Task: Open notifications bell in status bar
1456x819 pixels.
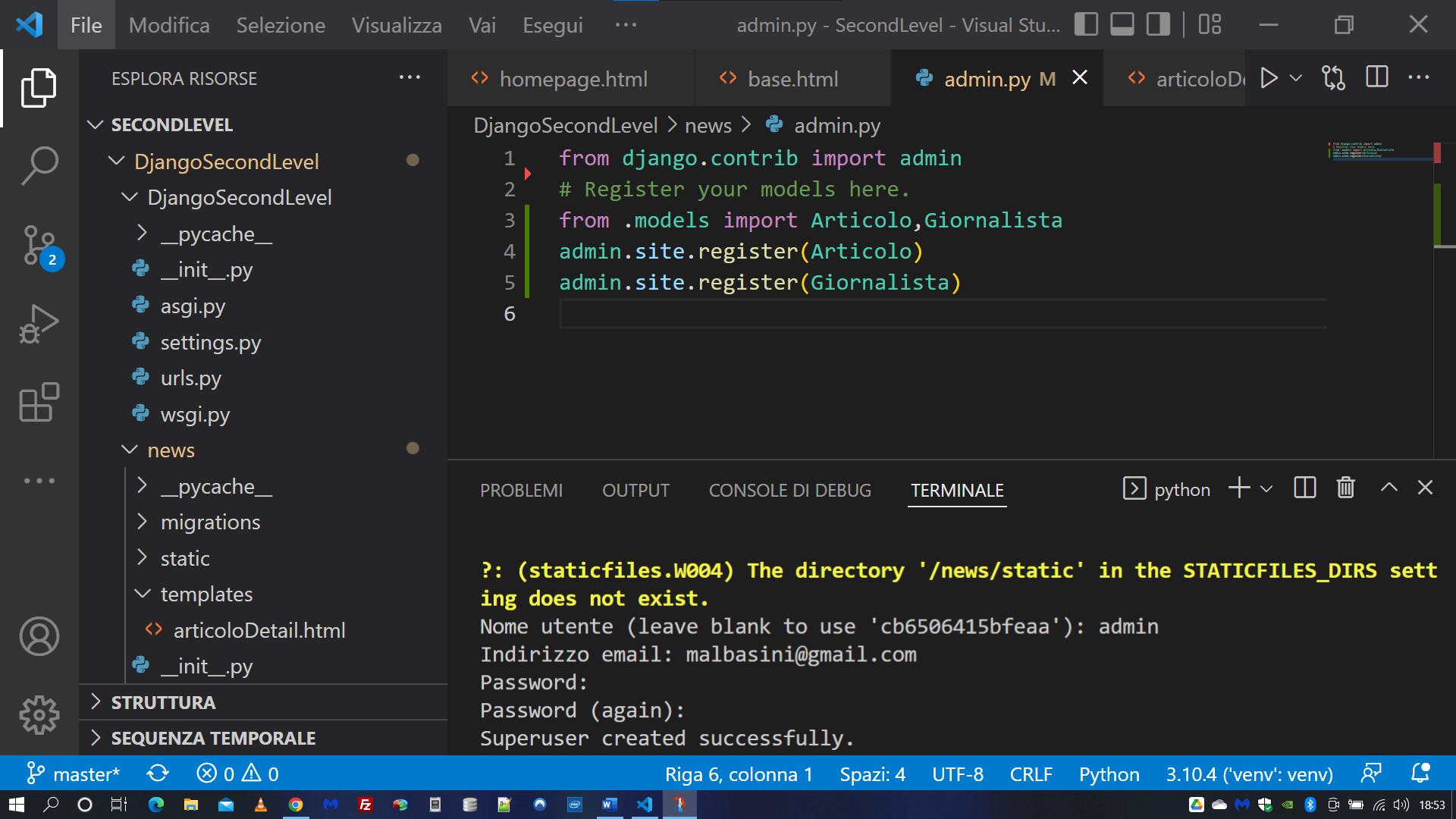Action: (x=1420, y=773)
